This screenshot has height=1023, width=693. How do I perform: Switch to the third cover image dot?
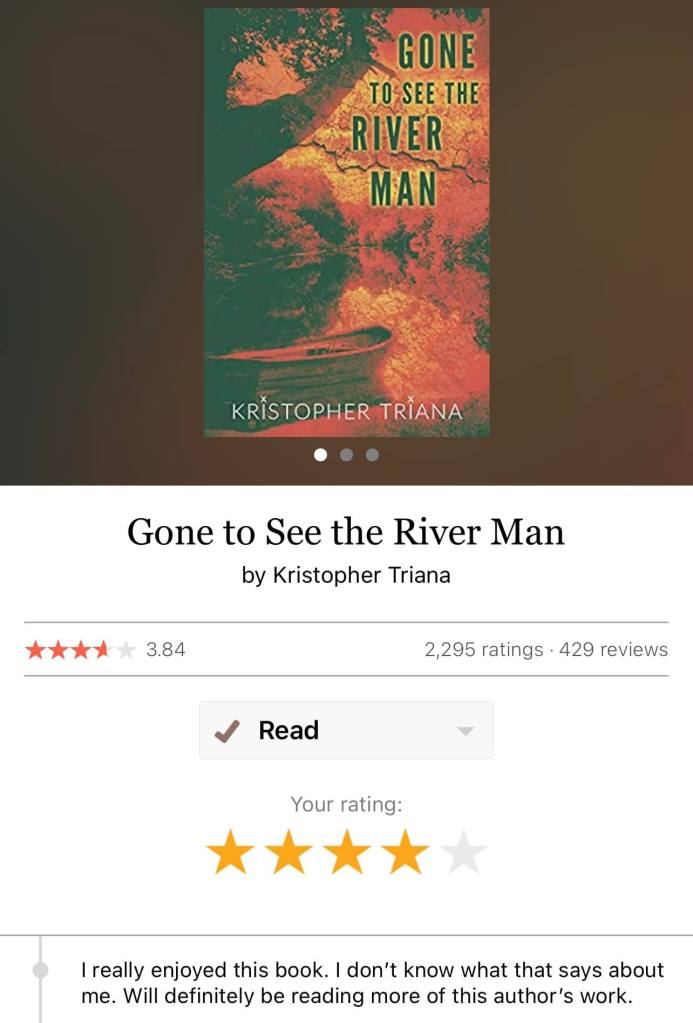pos(372,455)
